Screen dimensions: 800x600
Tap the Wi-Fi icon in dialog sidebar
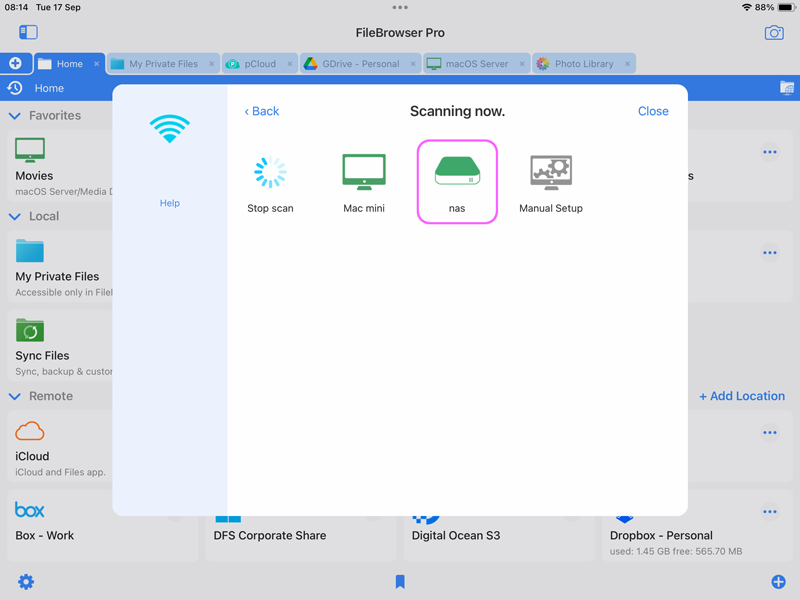pyautogui.click(x=169, y=129)
